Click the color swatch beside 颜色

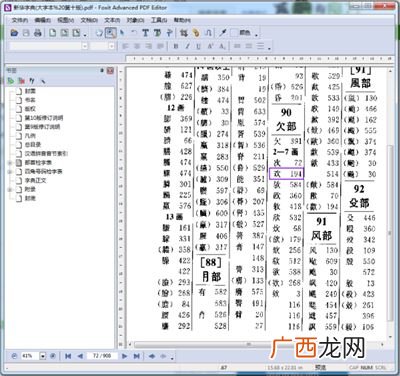click(234, 33)
